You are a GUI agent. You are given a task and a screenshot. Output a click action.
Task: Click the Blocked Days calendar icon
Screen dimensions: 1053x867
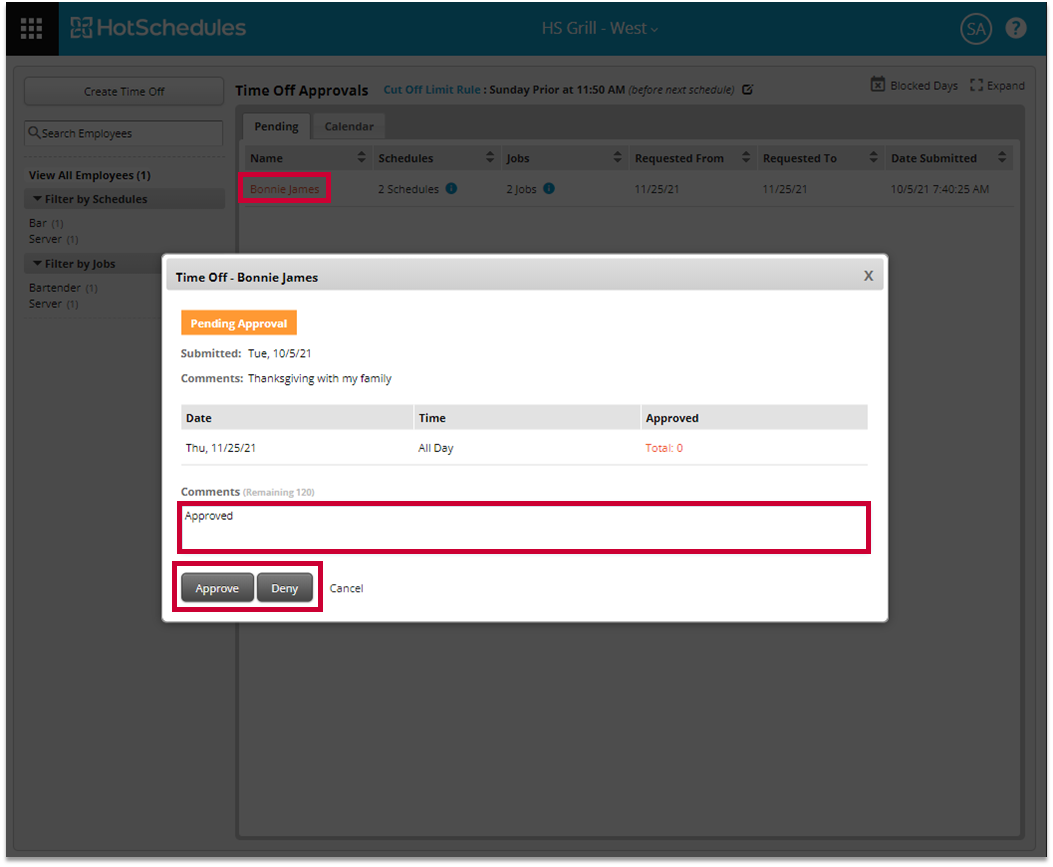tap(877, 85)
